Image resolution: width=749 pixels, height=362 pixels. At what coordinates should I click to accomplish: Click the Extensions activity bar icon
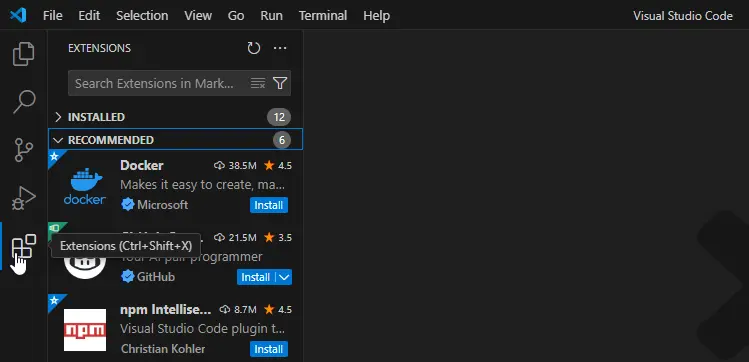pyautogui.click(x=23, y=246)
